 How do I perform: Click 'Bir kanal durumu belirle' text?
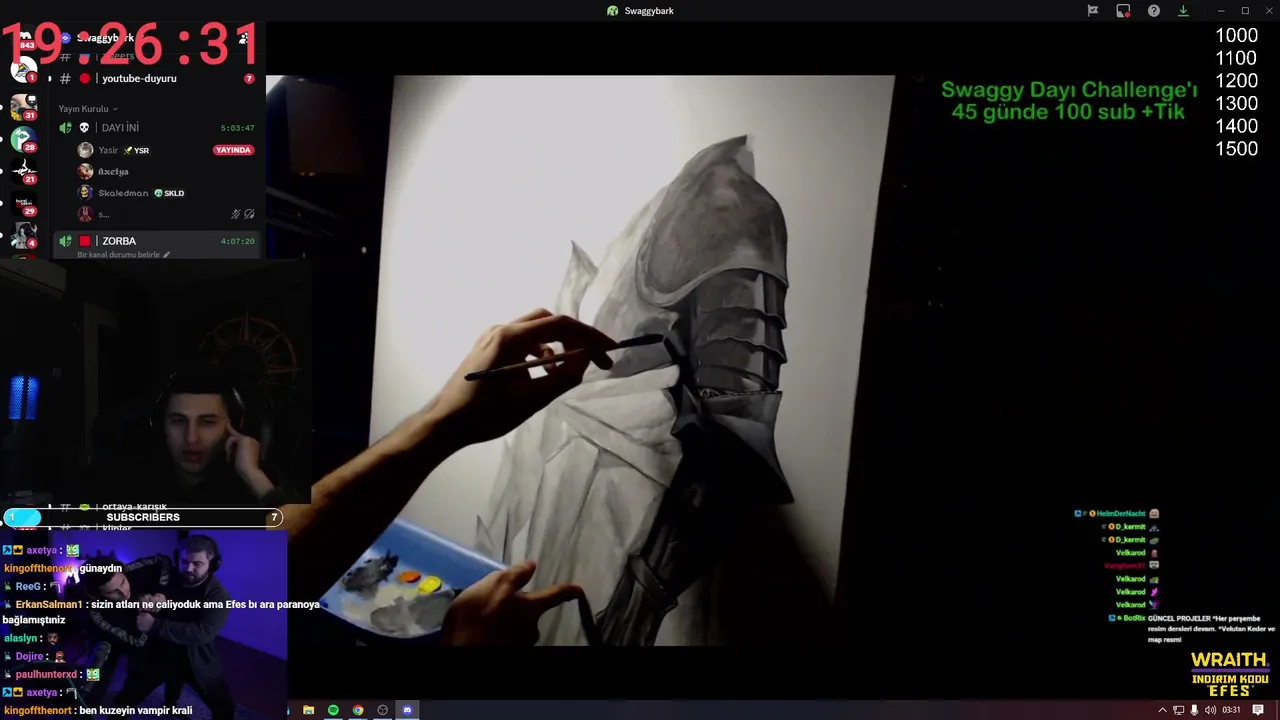(118, 255)
